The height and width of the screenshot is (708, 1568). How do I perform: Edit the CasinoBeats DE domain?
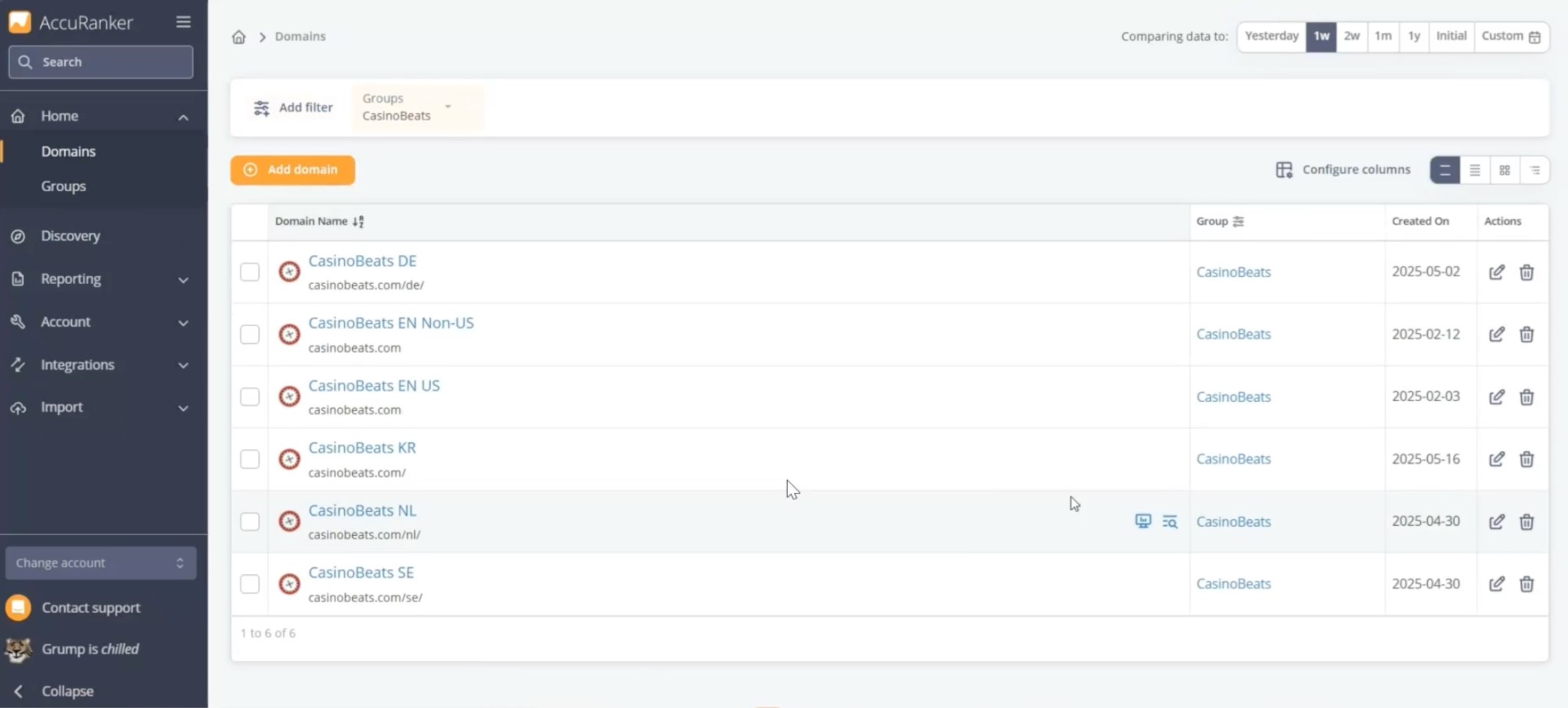(x=1497, y=272)
